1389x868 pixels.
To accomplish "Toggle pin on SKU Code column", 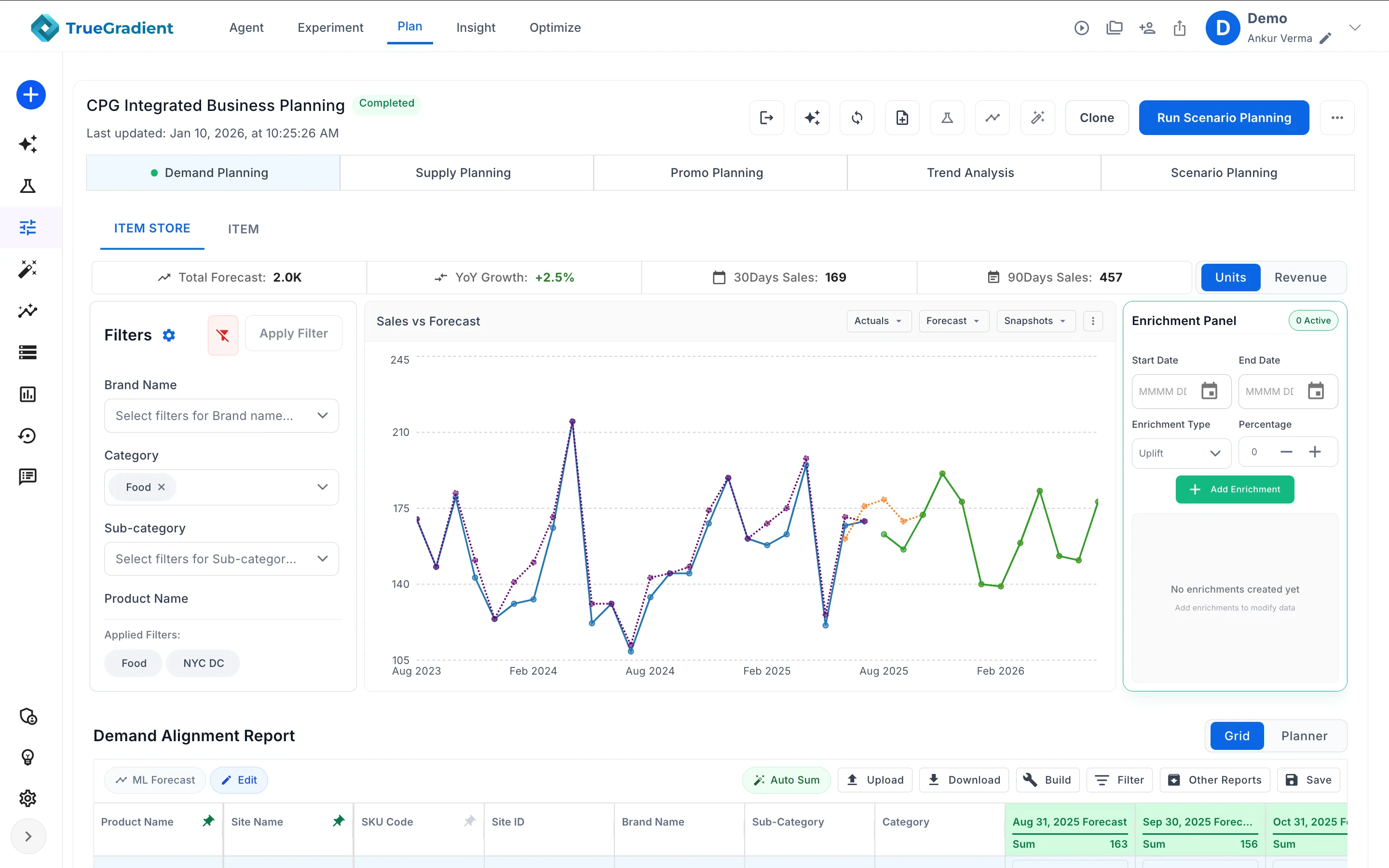I will pyautogui.click(x=469, y=821).
